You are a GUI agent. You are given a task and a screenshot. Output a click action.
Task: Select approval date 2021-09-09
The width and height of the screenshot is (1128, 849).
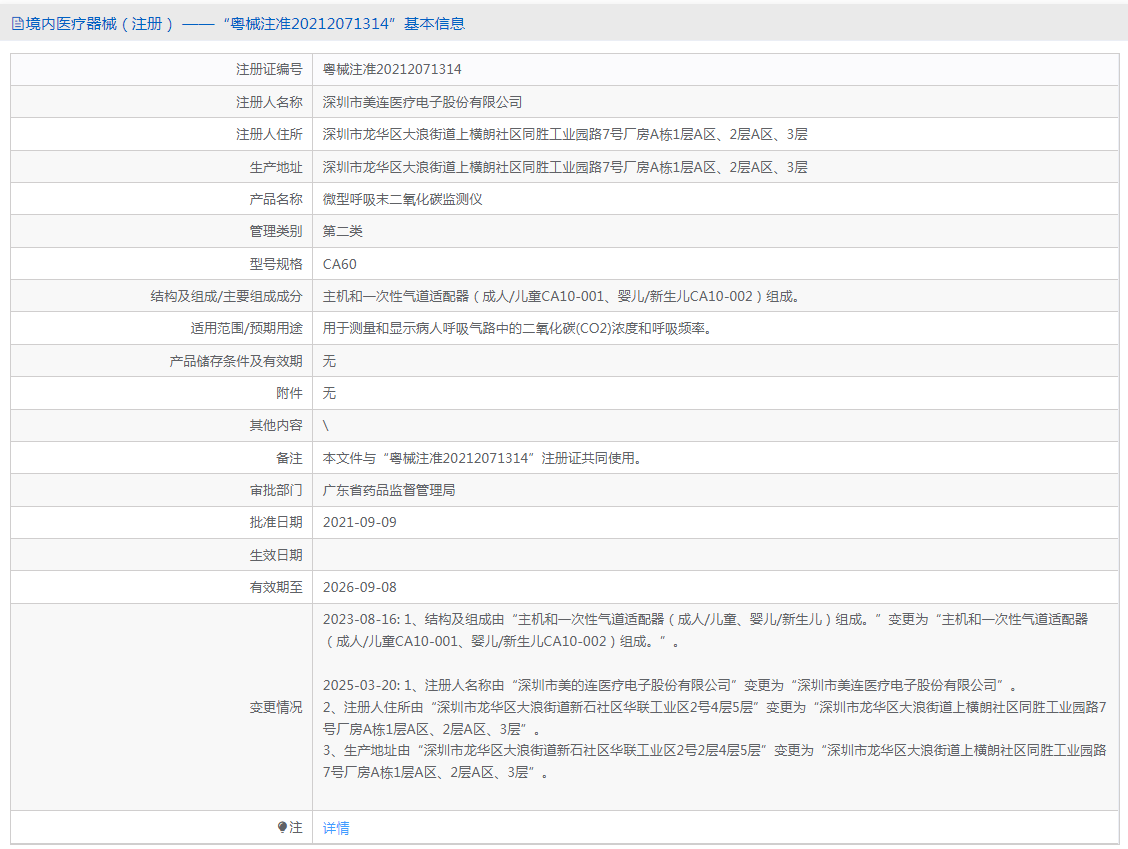coord(360,522)
